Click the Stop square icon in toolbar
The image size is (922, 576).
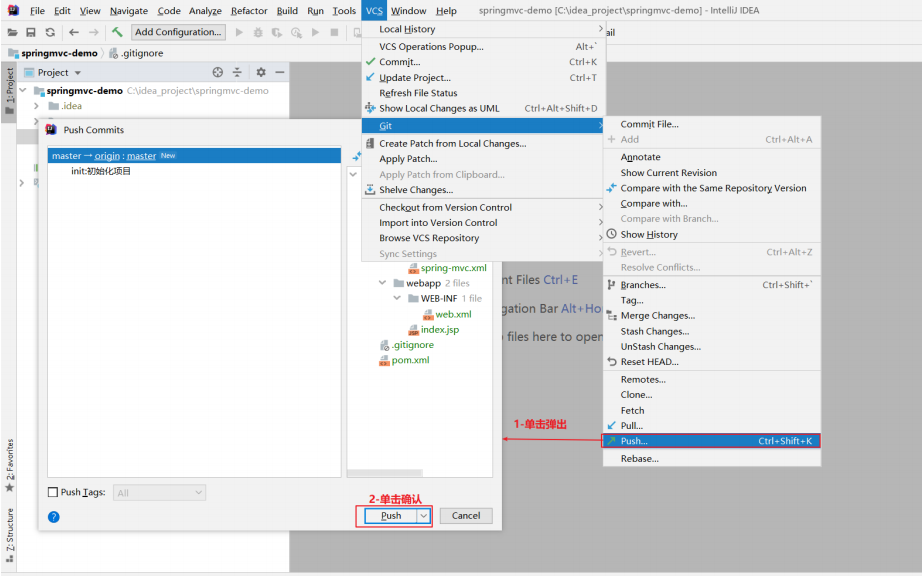[334, 32]
